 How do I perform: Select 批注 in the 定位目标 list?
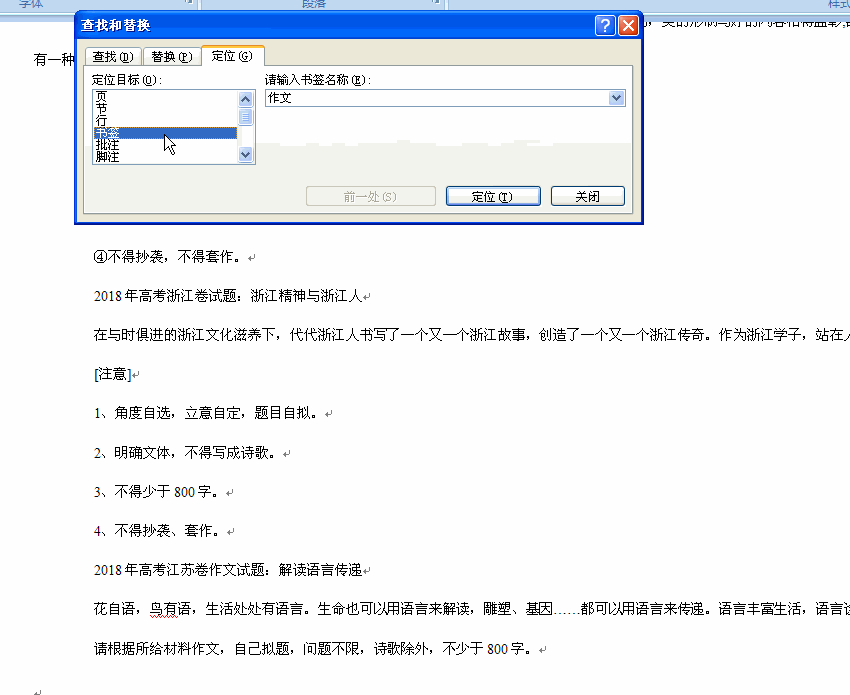(165, 145)
